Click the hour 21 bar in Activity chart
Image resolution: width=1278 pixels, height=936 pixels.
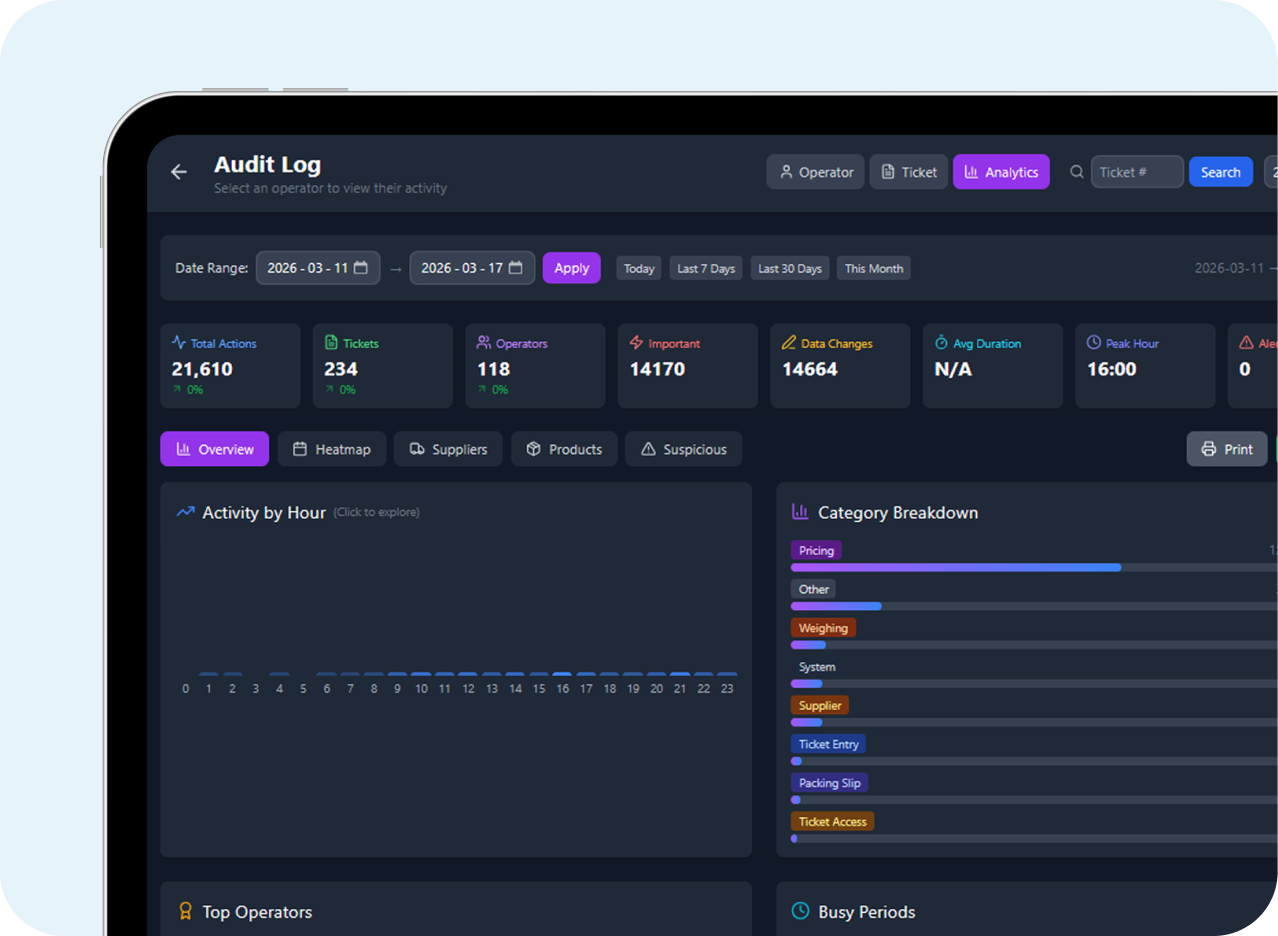point(680,675)
